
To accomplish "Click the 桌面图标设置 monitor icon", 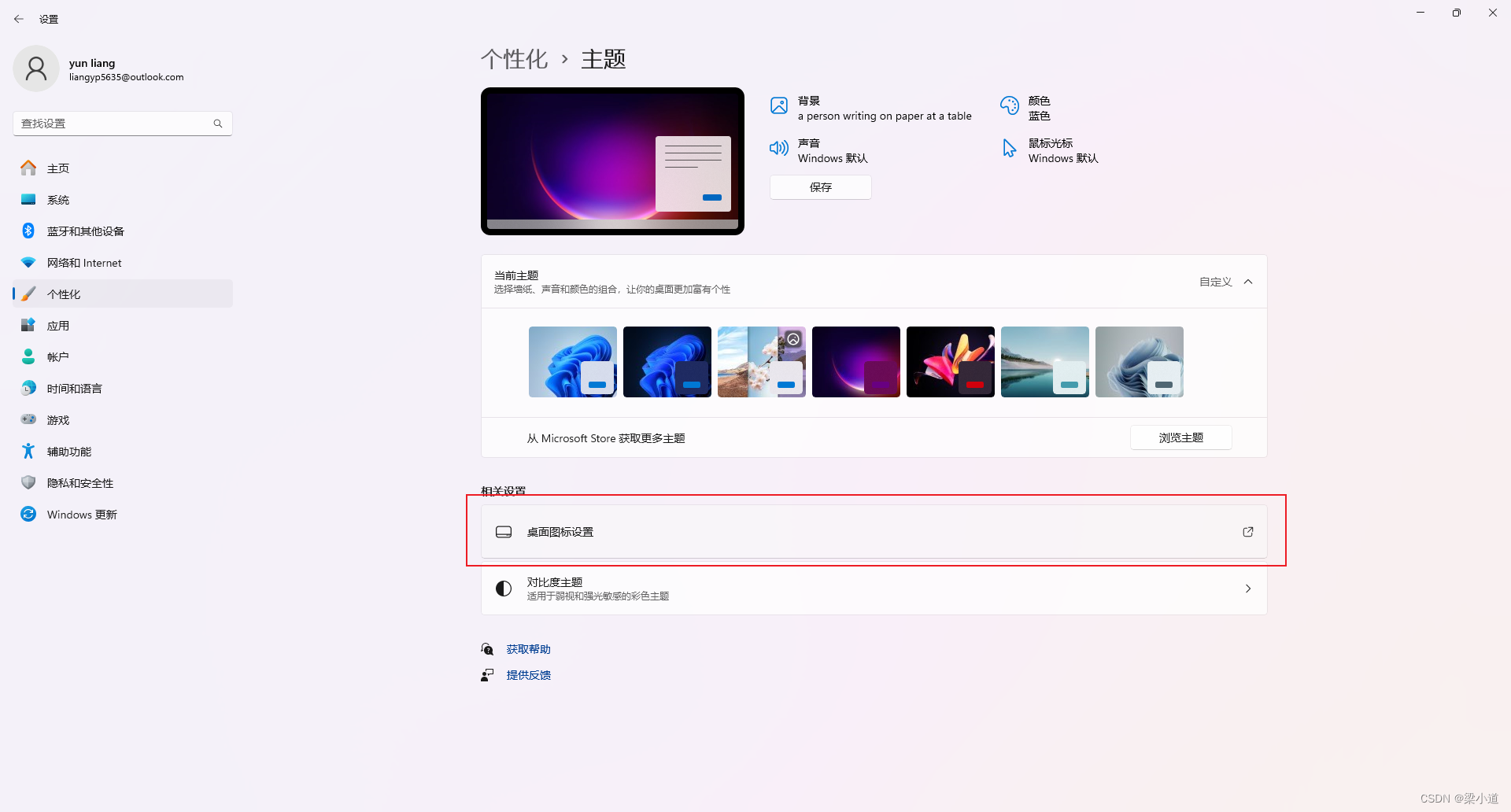I will click(x=504, y=532).
